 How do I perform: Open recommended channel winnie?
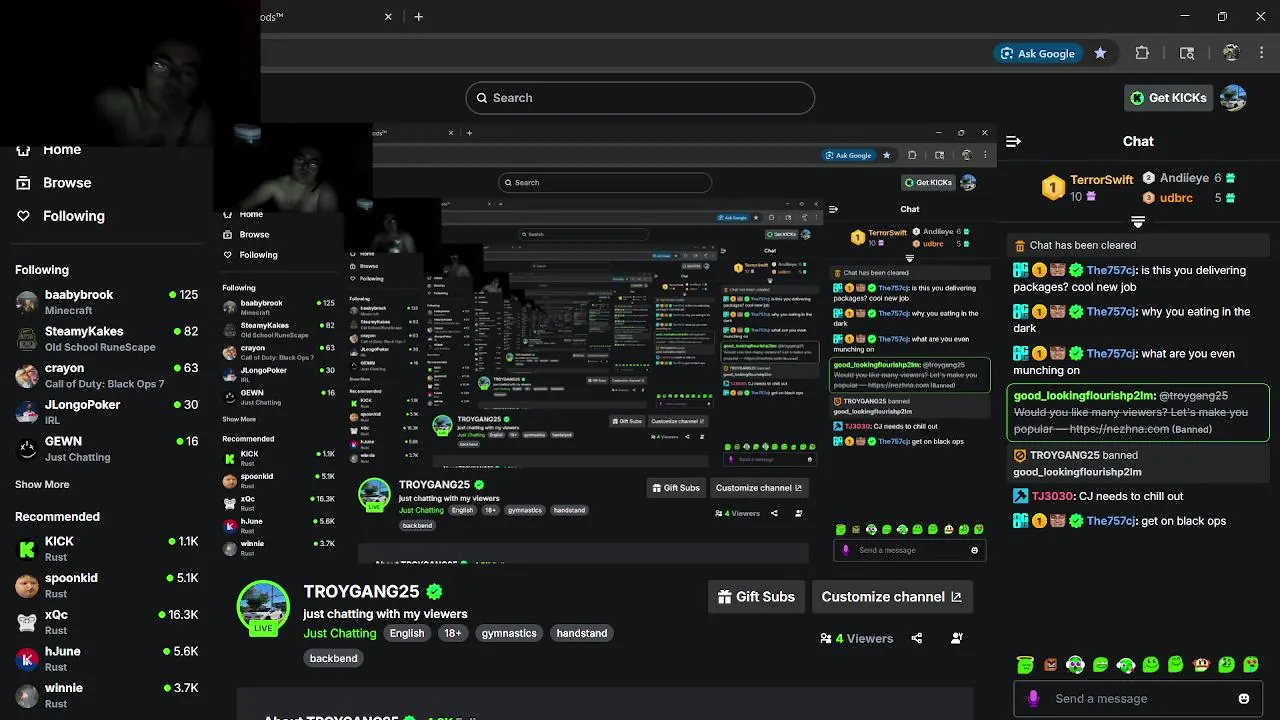point(106,695)
